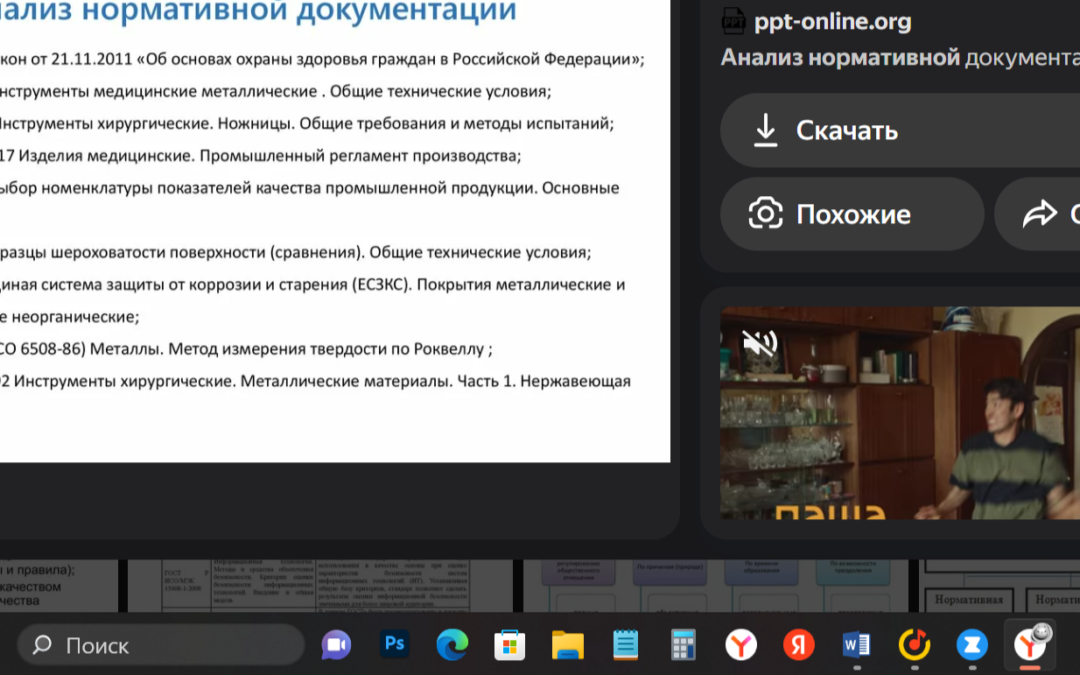Switch to Yandex Music in the taskbar
The image size is (1080, 675).
pos(915,645)
